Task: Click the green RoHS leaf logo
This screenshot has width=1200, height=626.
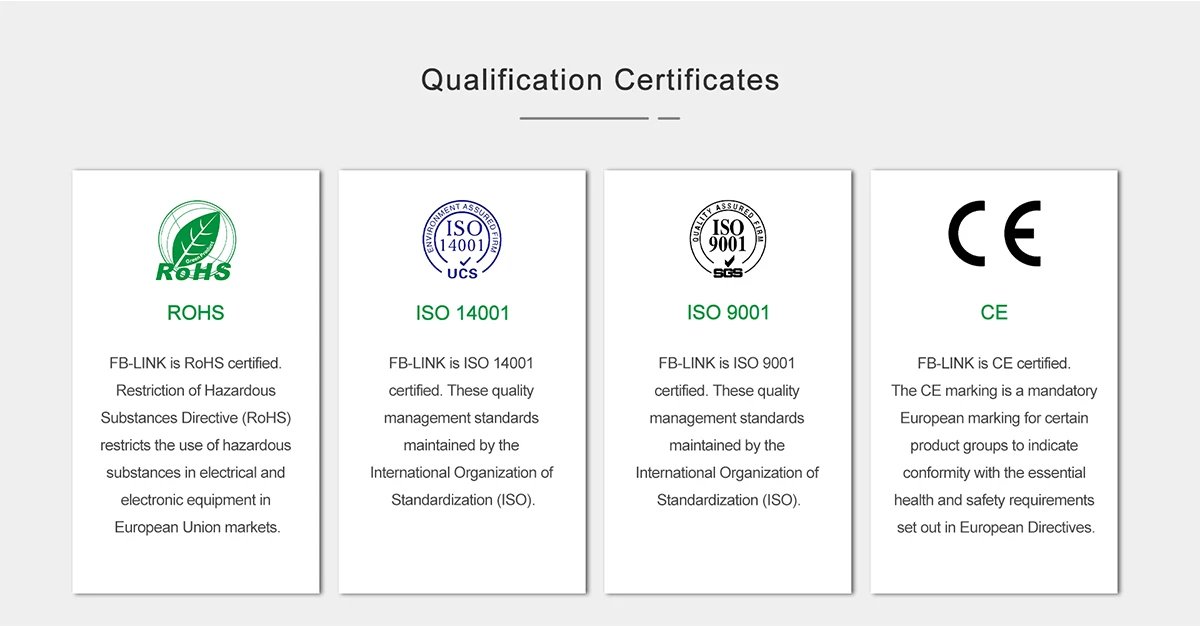Action: [x=195, y=240]
